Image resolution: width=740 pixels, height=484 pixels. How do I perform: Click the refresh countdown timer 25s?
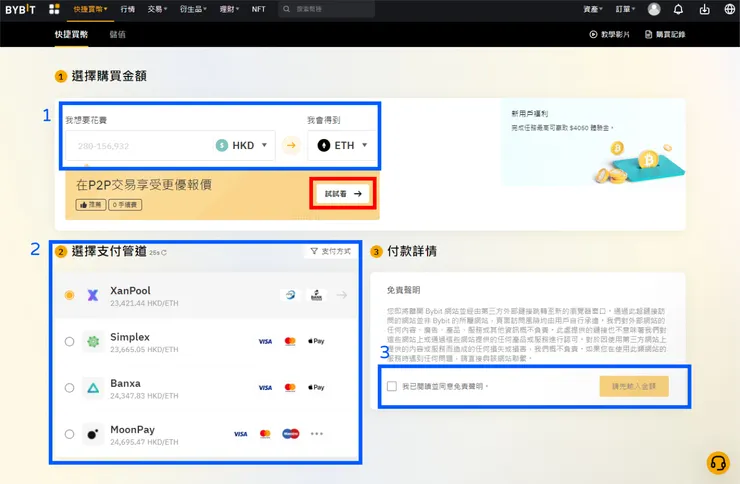click(x=158, y=253)
